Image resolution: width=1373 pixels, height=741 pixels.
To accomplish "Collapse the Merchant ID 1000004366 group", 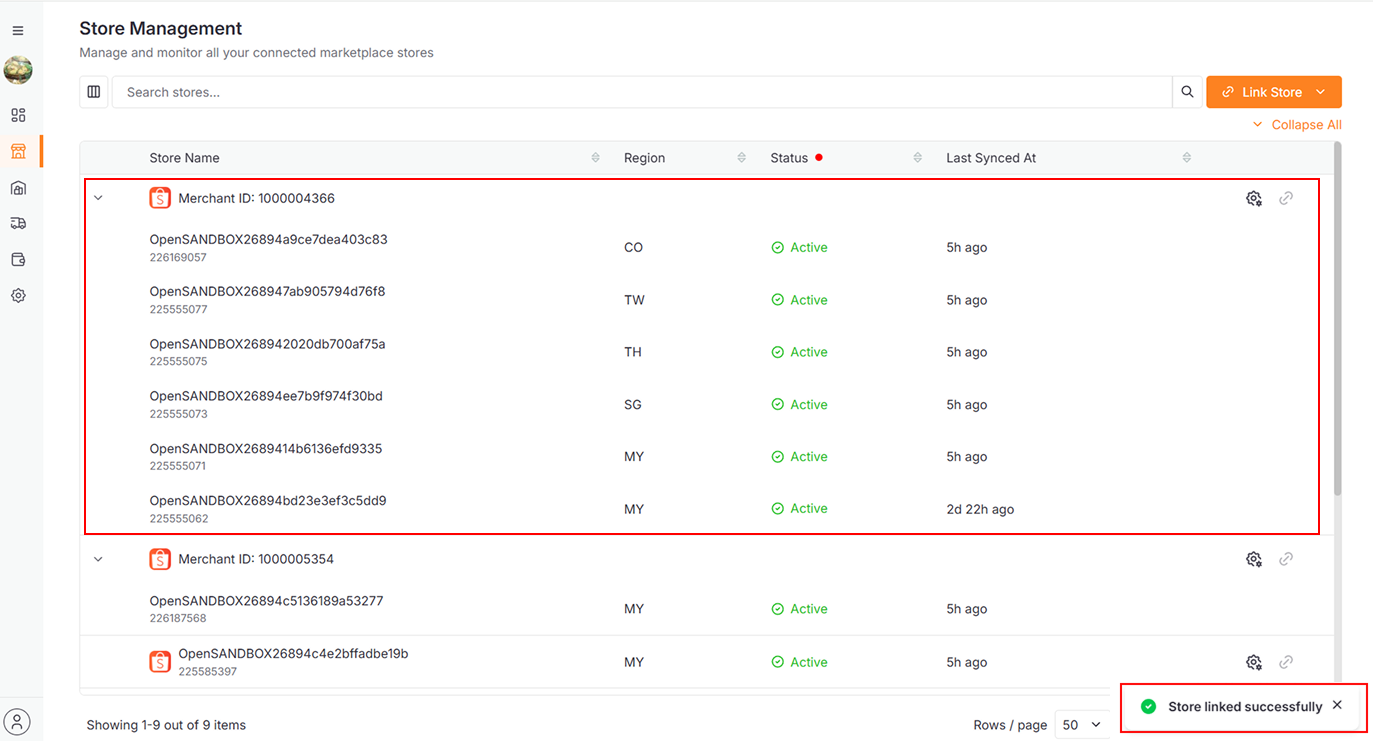I will [x=98, y=198].
